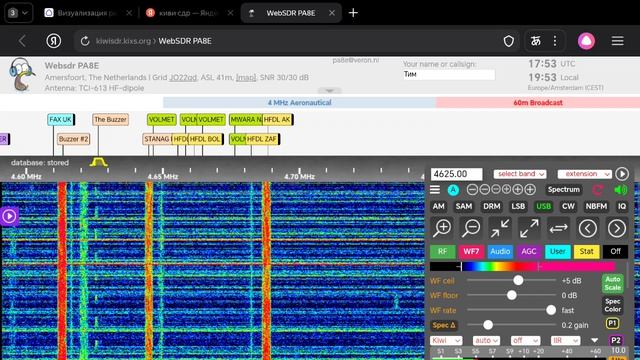Image resolution: width=640 pixels, height=360 pixels.
Task: Open the three-dot page options
Action: (x=555, y=41)
